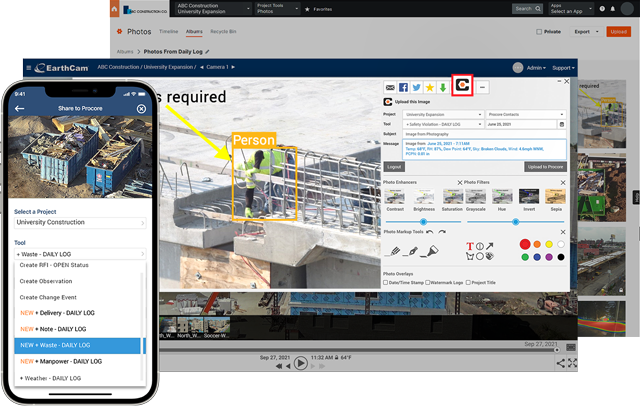The height and width of the screenshot is (406, 640).
Task: Pick the red color swatch
Action: click(525, 244)
